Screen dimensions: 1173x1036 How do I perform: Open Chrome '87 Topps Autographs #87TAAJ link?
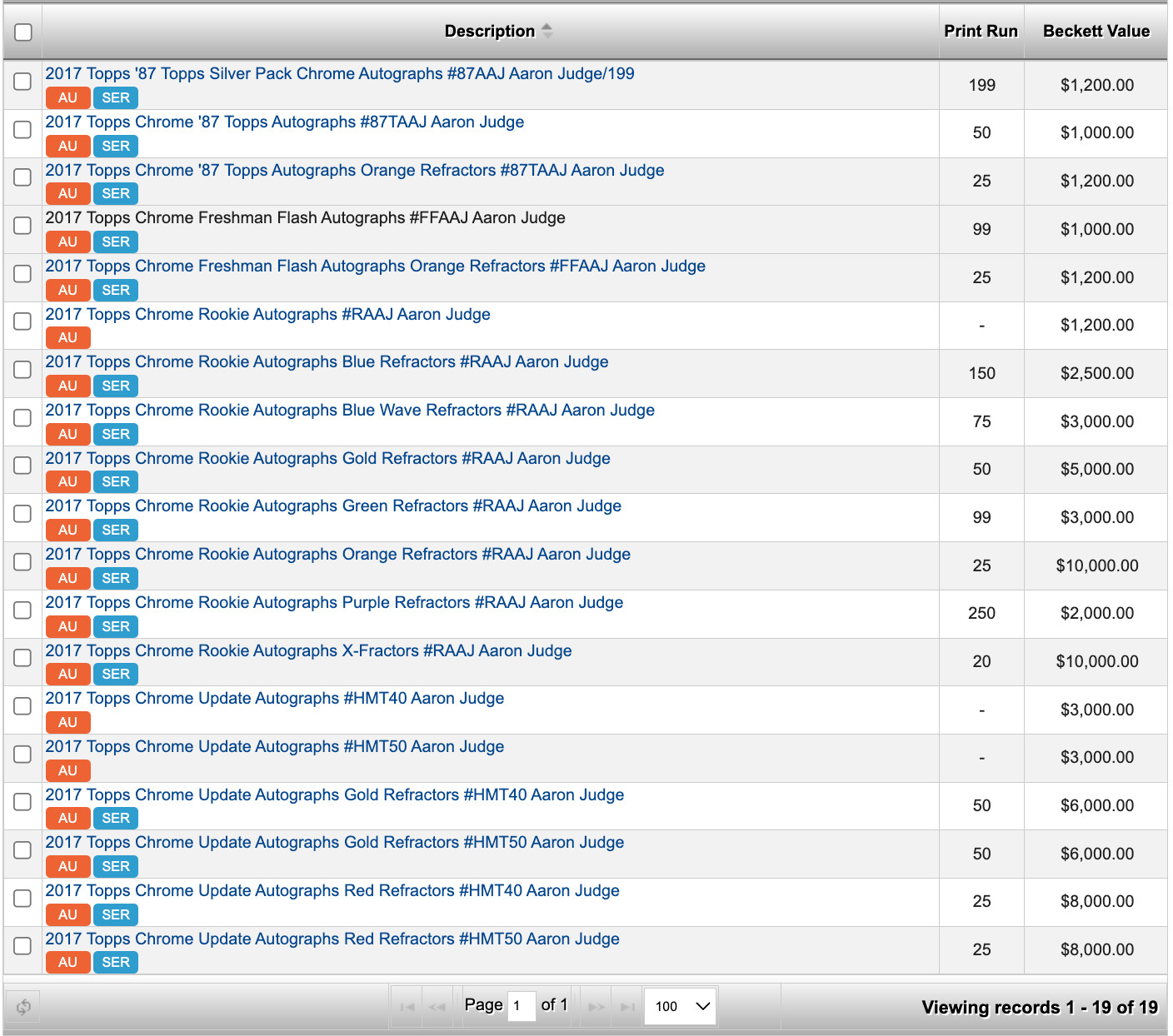point(285,122)
